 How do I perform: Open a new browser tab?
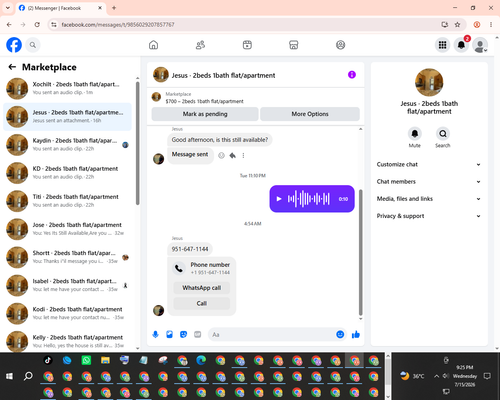click(114, 8)
